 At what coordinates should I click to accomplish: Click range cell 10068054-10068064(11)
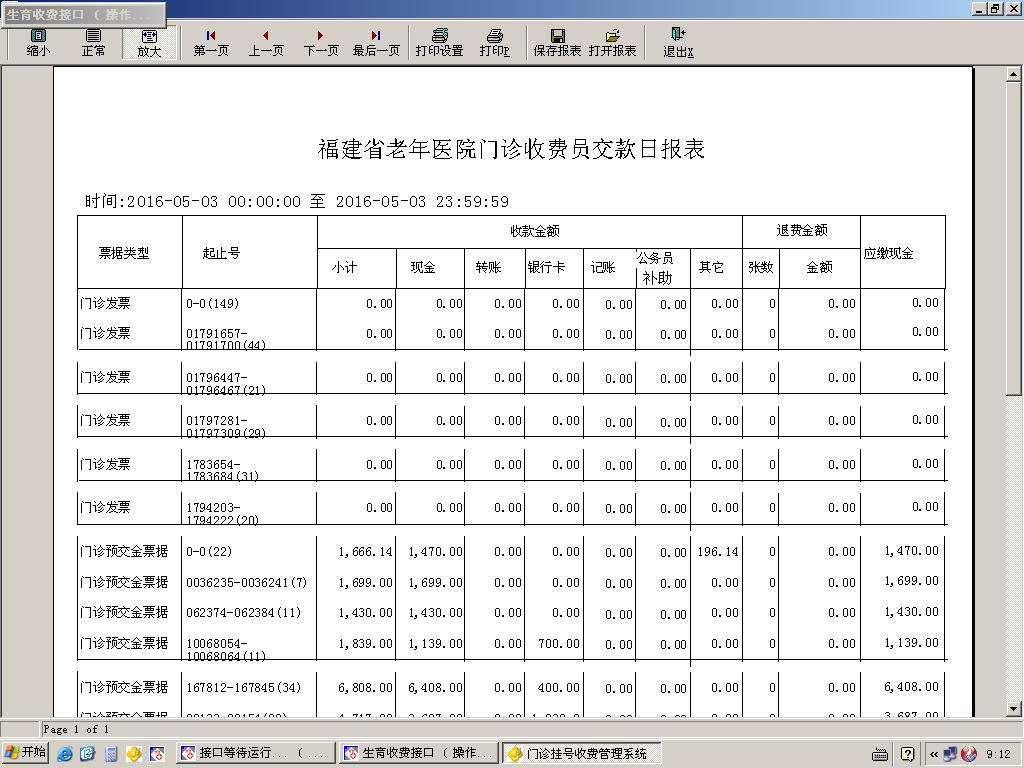[x=226, y=649]
